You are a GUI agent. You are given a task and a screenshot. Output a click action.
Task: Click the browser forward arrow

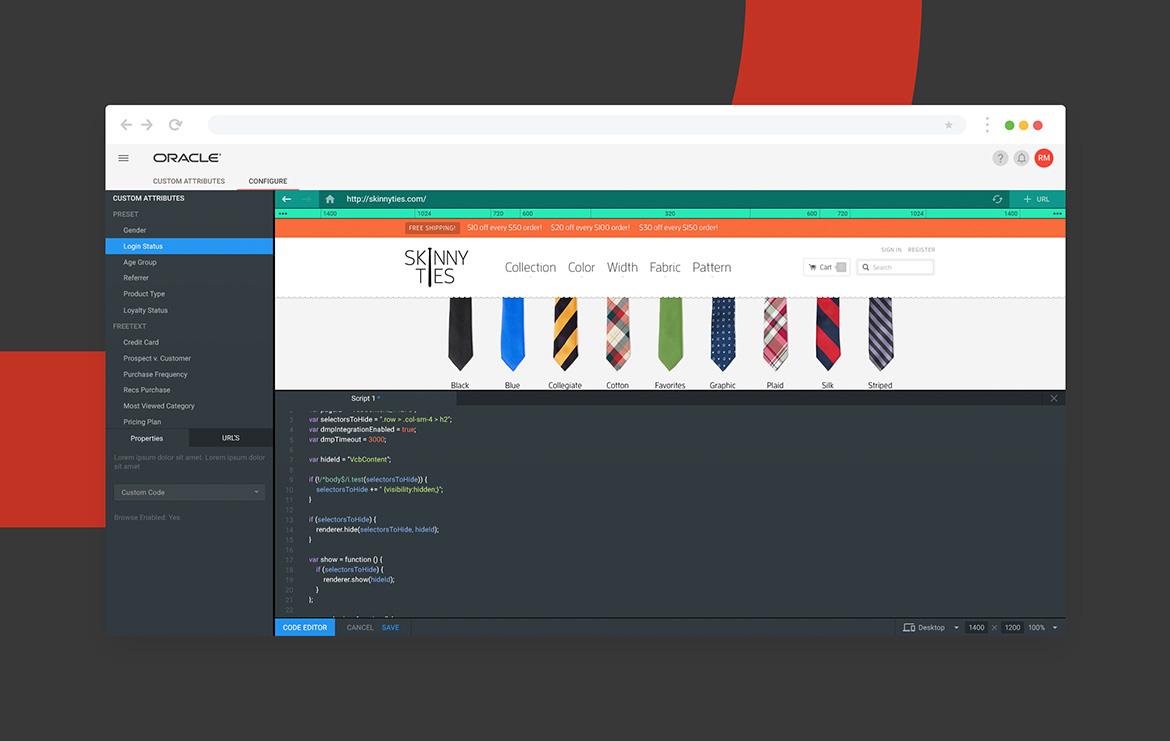147,125
